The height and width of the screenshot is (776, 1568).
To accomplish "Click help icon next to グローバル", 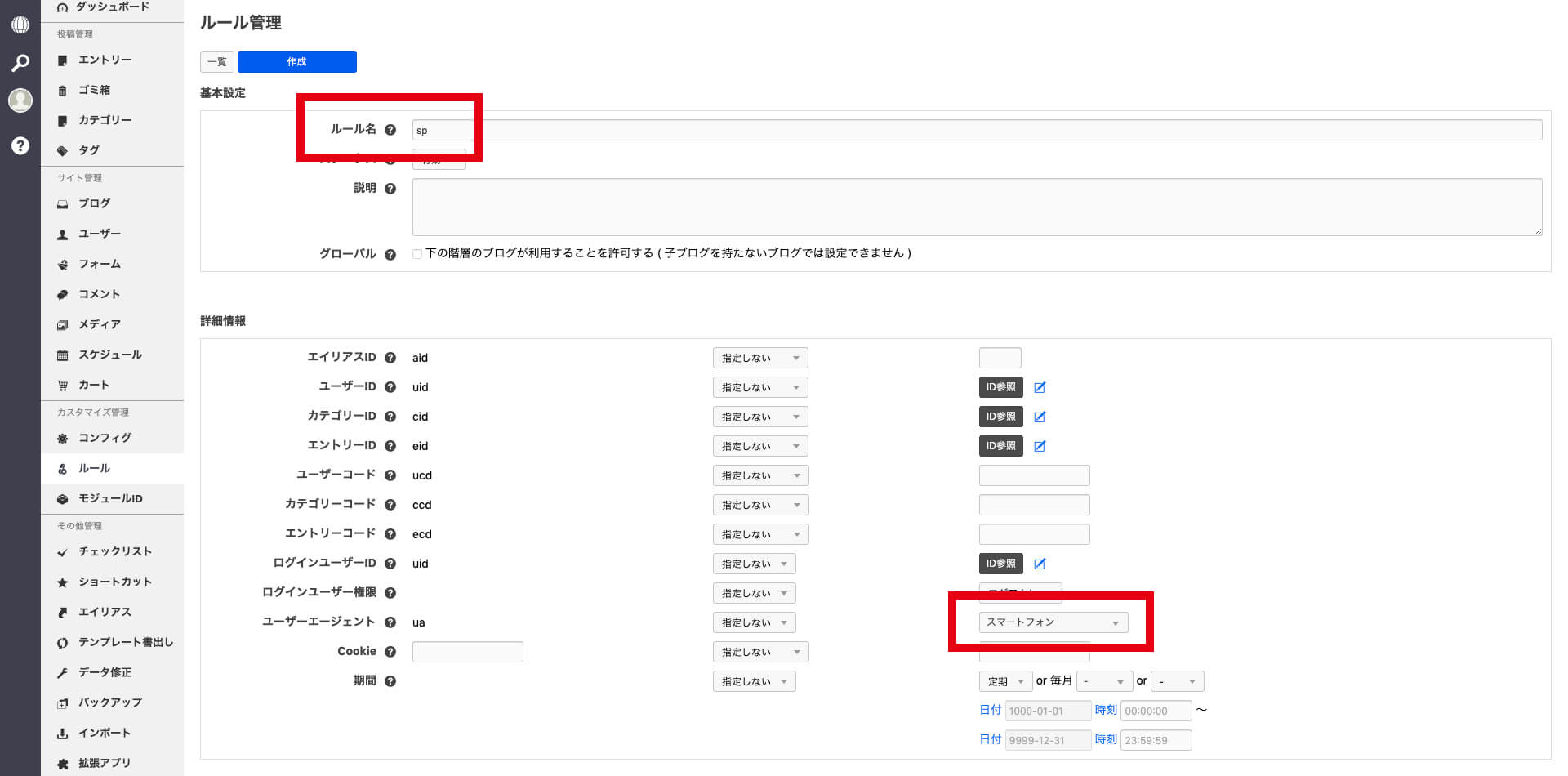I will point(390,254).
